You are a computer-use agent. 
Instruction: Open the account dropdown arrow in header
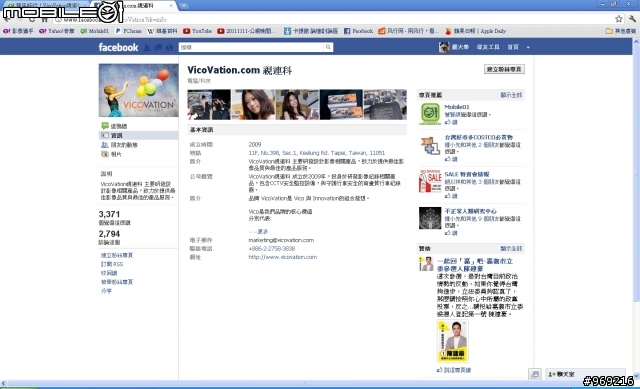(528, 48)
